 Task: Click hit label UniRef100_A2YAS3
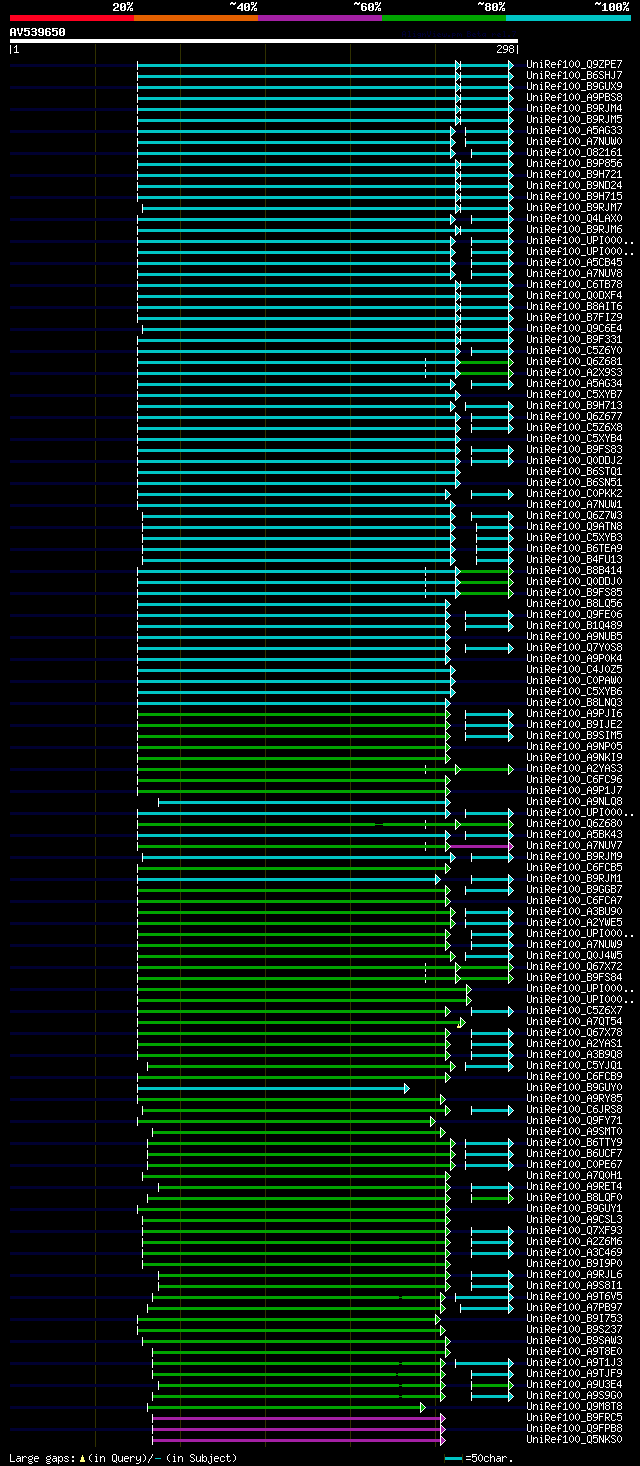point(574,768)
